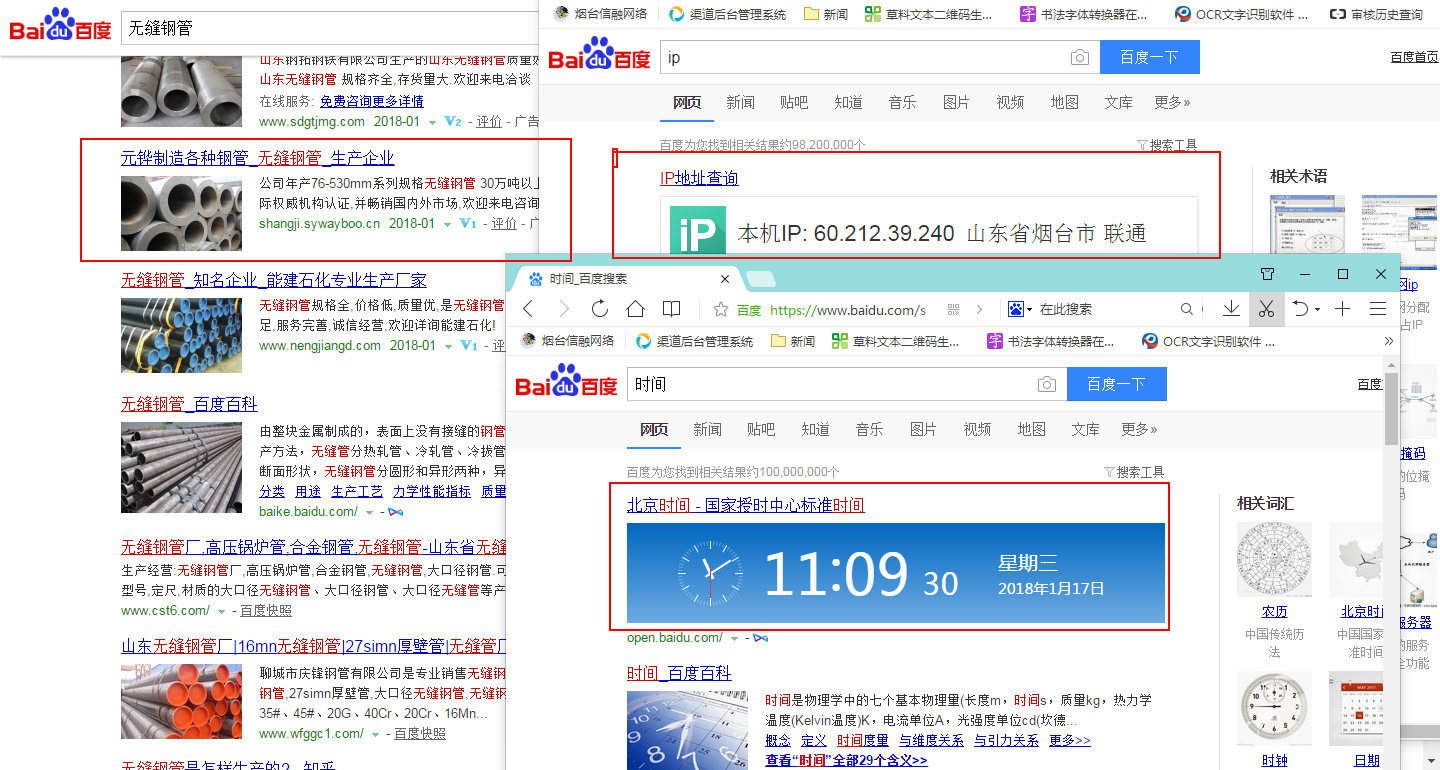Open the IP地址查询 result link
This screenshot has width=1440, height=770.
[699, 179]
